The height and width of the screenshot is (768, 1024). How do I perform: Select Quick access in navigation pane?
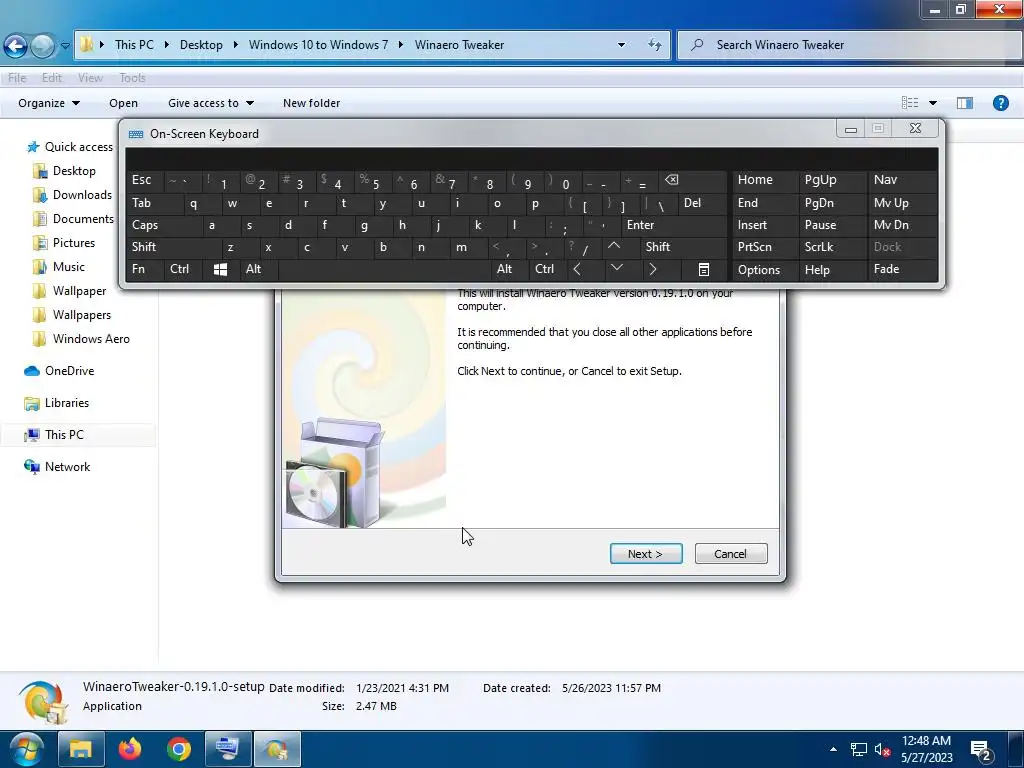pos(78,147)
